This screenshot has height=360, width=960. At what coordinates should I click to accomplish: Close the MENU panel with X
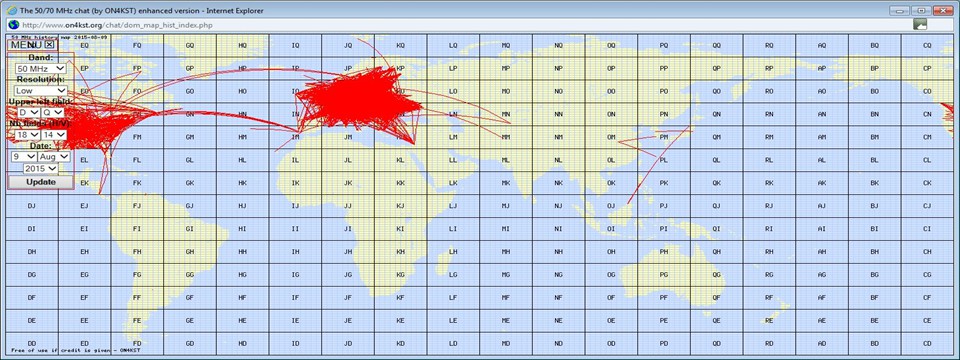click(50, 45)
